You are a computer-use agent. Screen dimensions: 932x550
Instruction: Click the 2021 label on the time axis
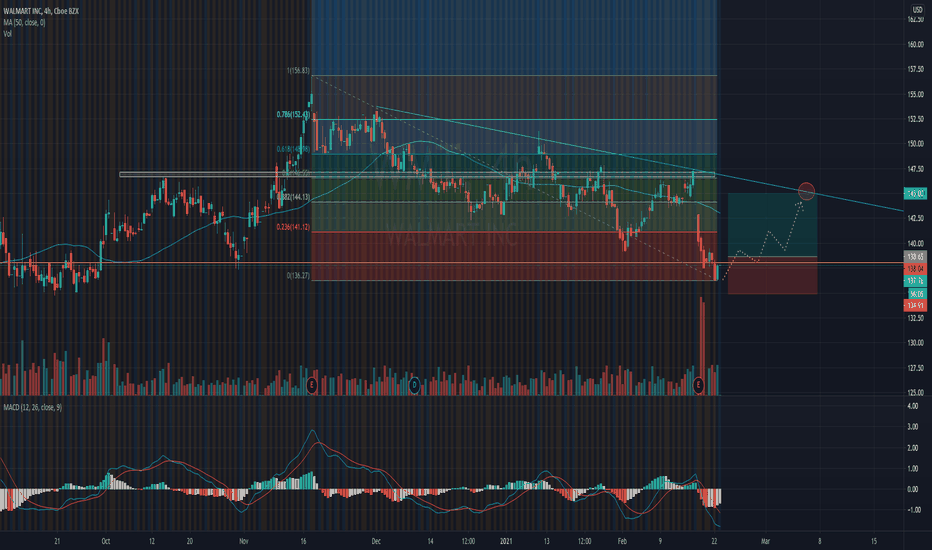pos(506,541)
